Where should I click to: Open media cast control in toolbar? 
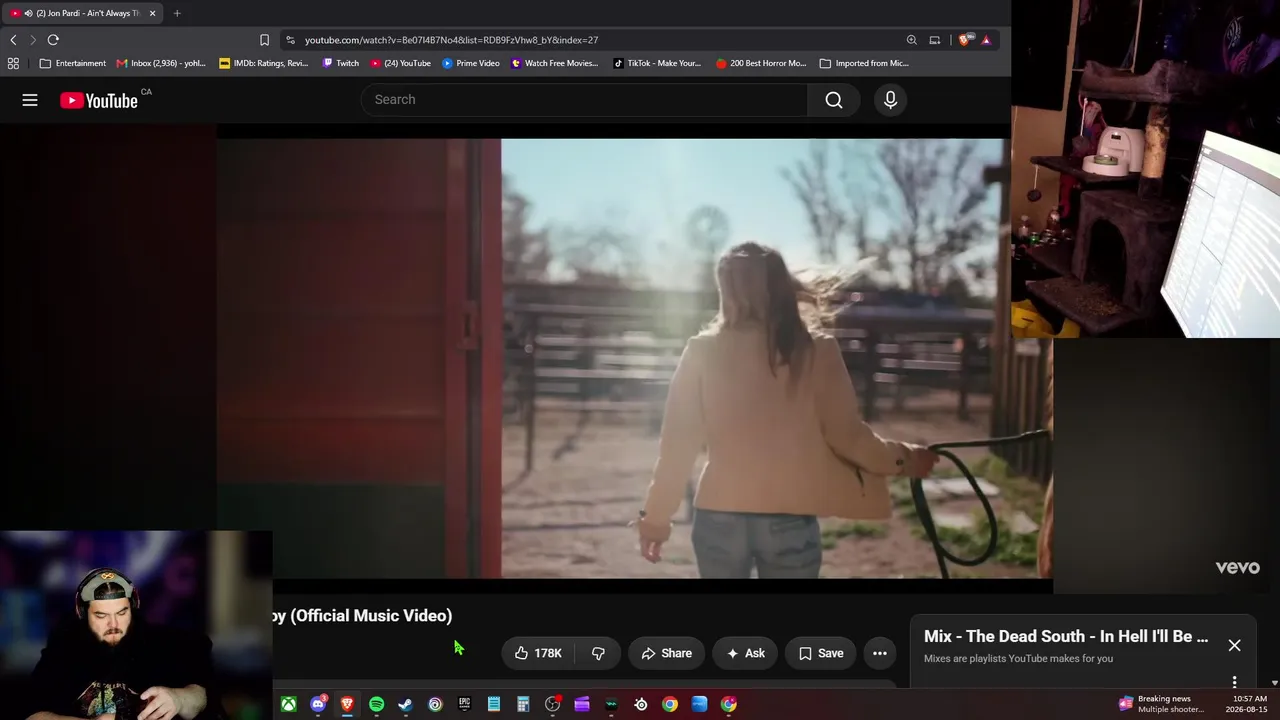pos(935,40)
